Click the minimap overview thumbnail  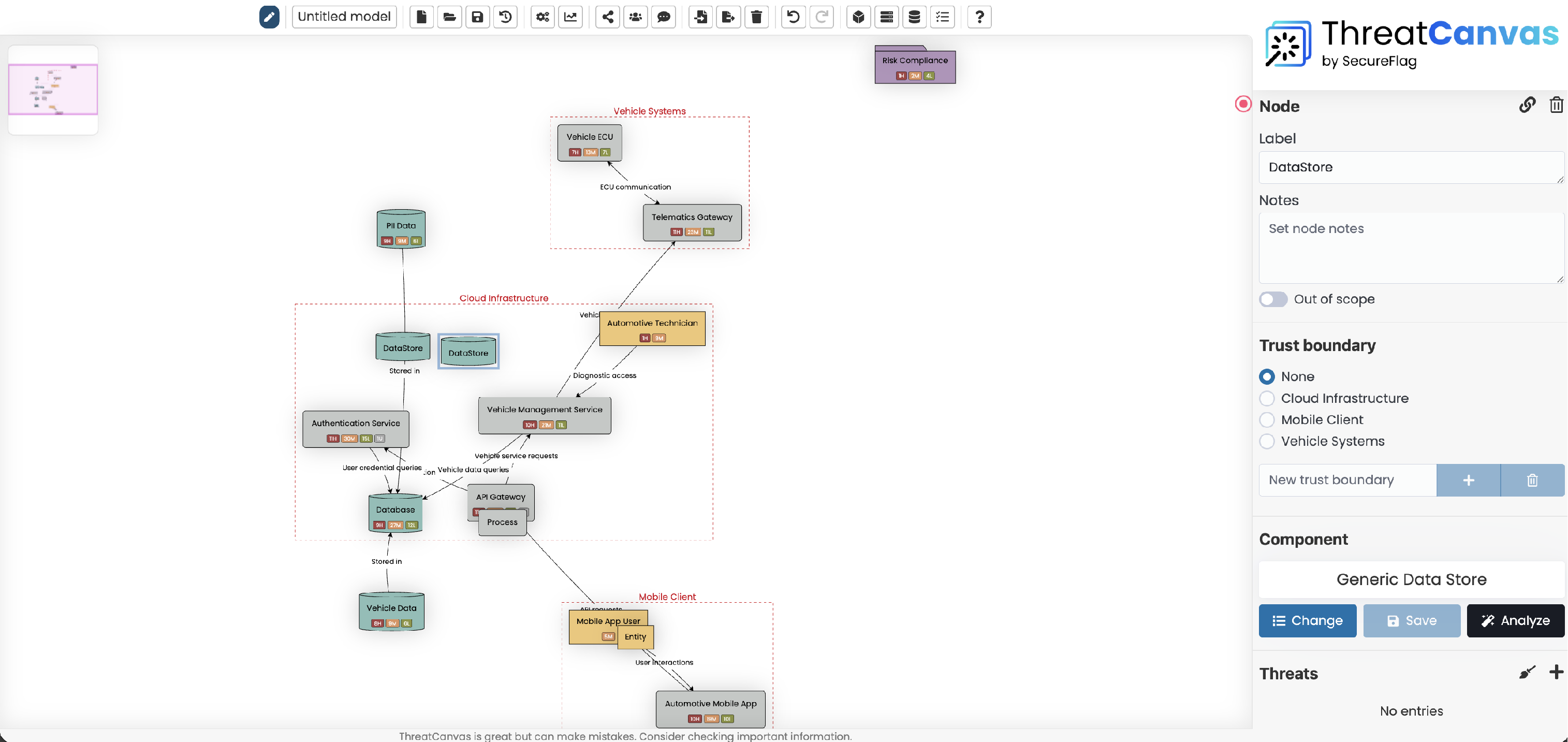(x=53, y=90)
